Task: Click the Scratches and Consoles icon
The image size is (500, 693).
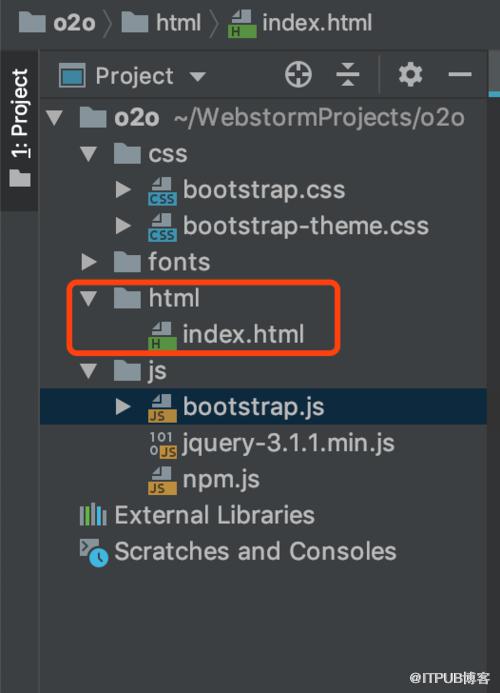Action: pos(94,552)
